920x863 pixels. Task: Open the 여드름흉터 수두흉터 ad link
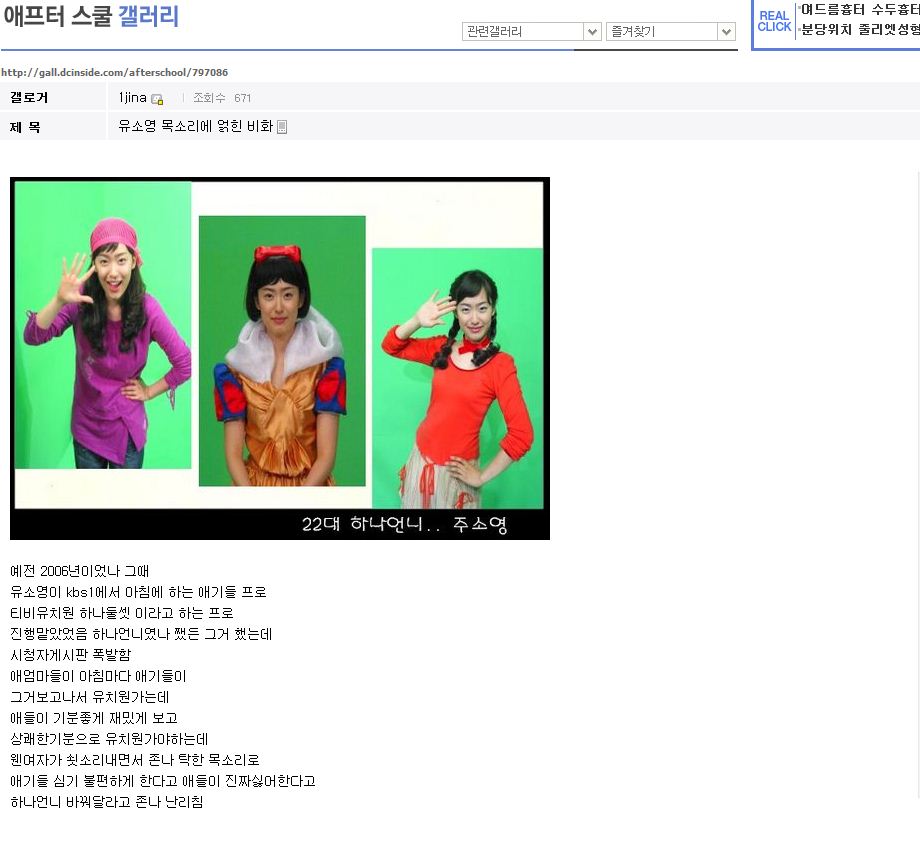click(860, 9)
